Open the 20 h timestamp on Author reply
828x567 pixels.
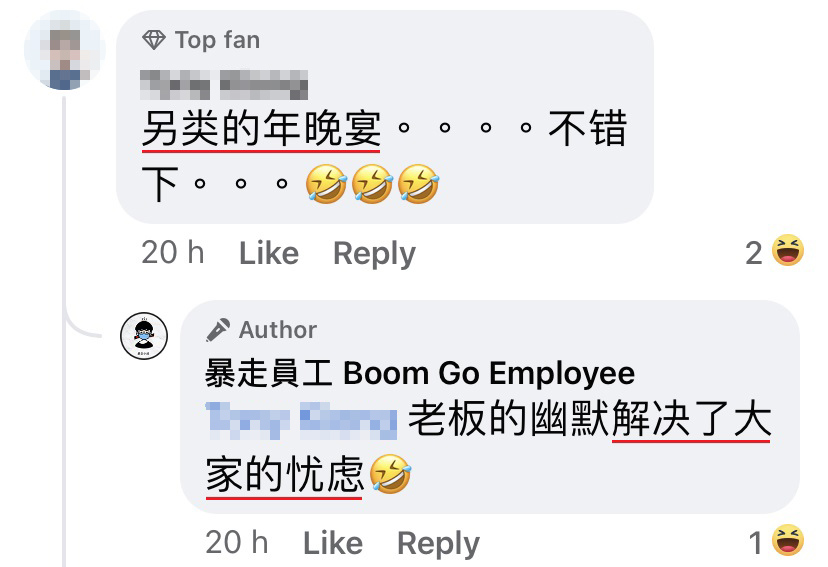(x=237, y=543)
